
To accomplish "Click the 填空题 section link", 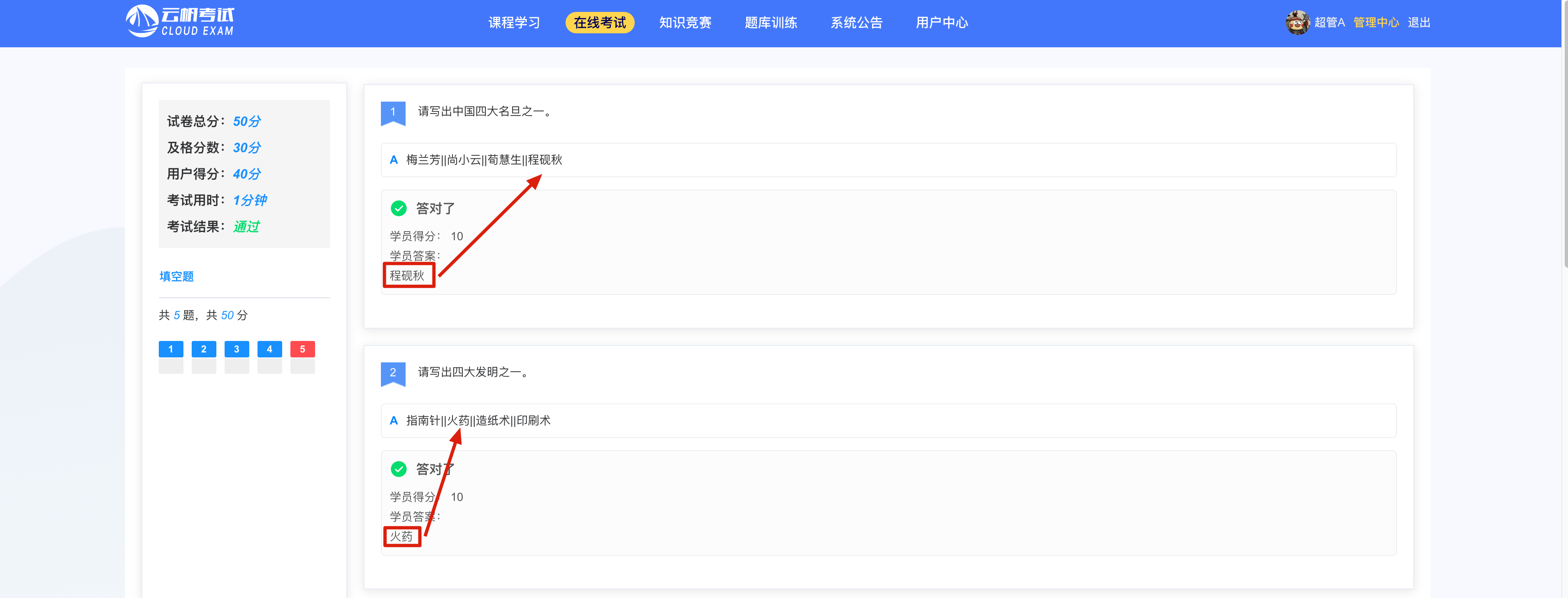I will (176, 276).
